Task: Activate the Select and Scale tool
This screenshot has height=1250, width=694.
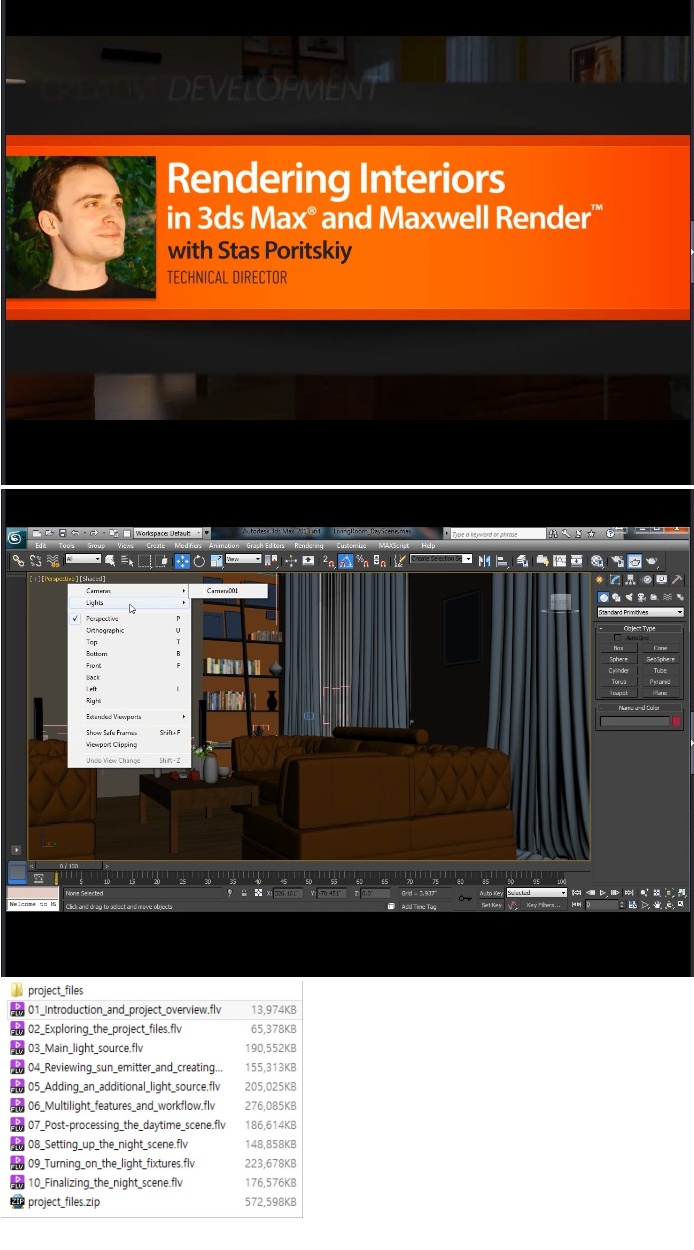Action: click(217, 560)
